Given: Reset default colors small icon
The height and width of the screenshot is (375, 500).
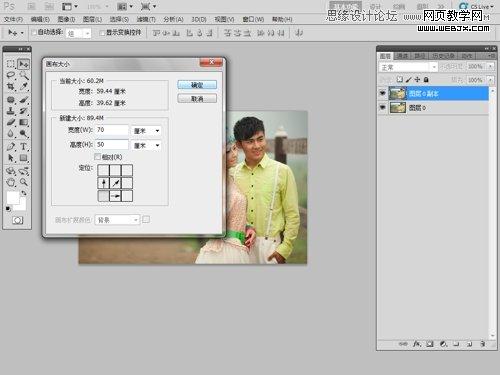Looking at the screenshot, I should (8, 209).
